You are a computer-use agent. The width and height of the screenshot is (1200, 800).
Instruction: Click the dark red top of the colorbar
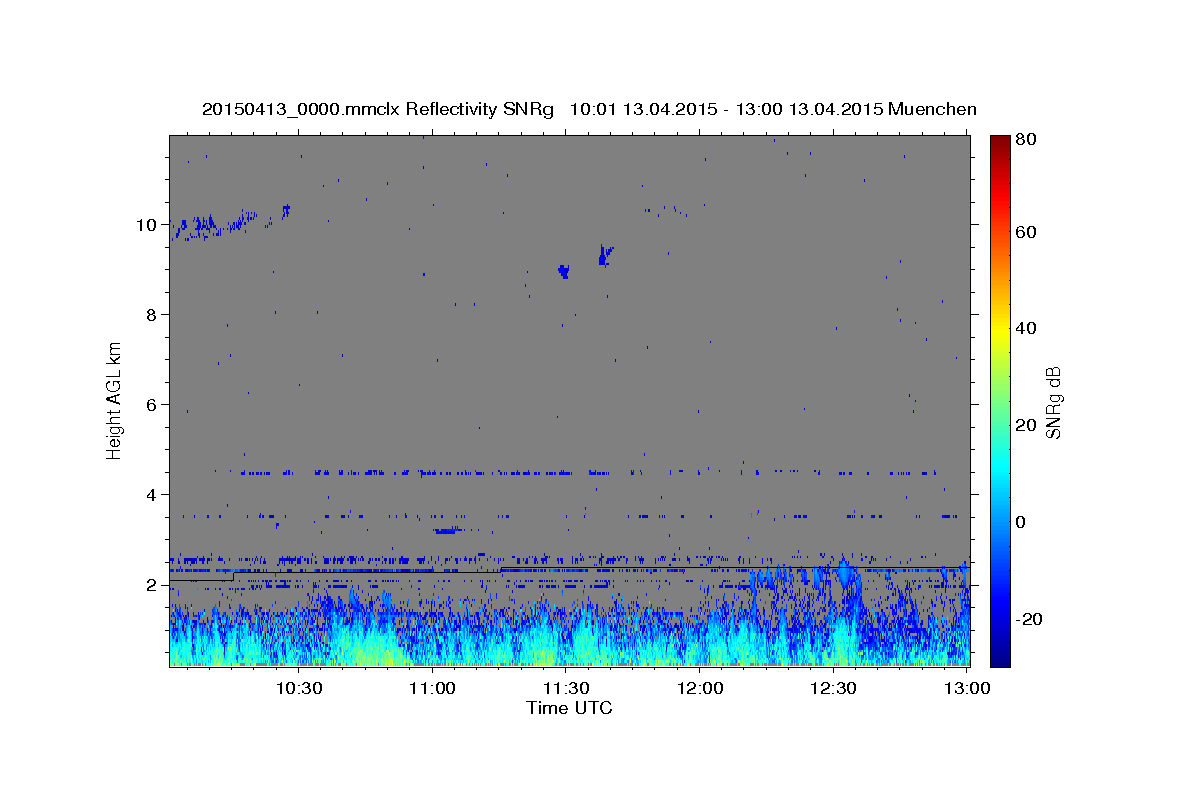(x=1000, y=143)
